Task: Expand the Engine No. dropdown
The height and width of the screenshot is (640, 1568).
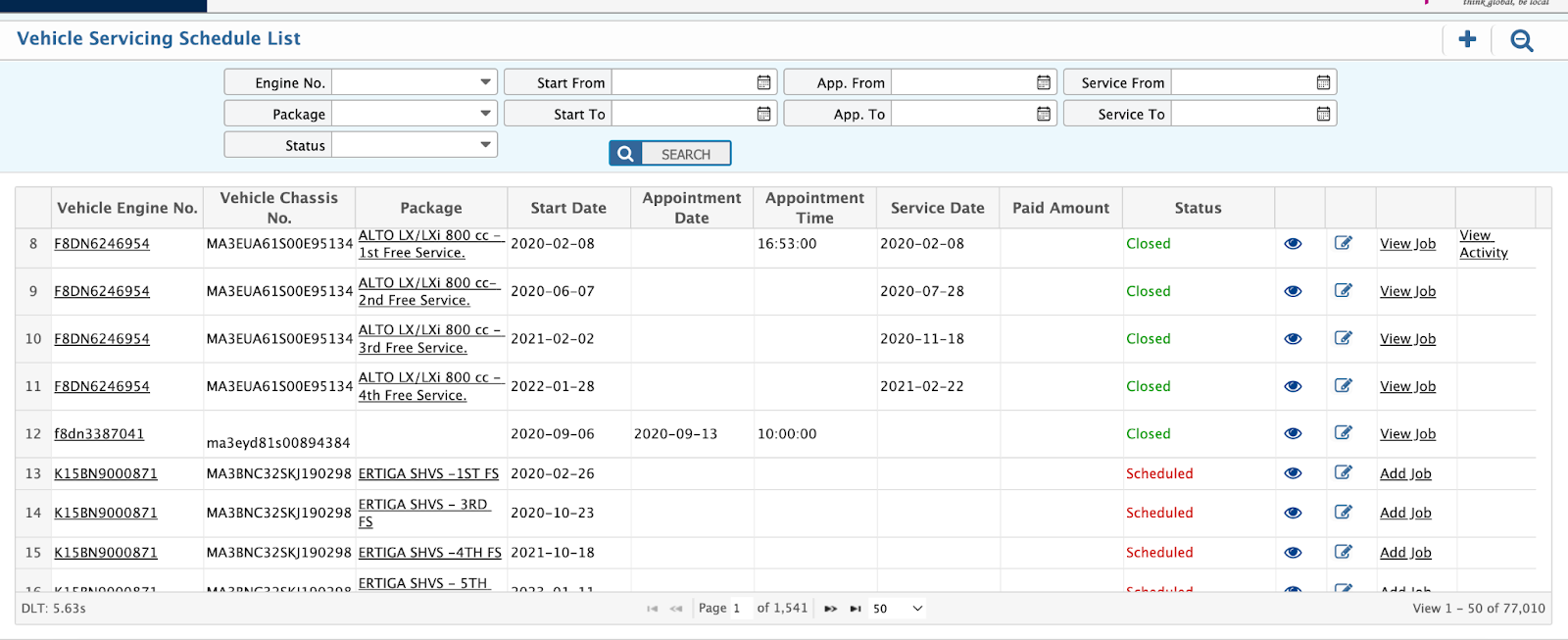Action: click(x=485, y=82)
